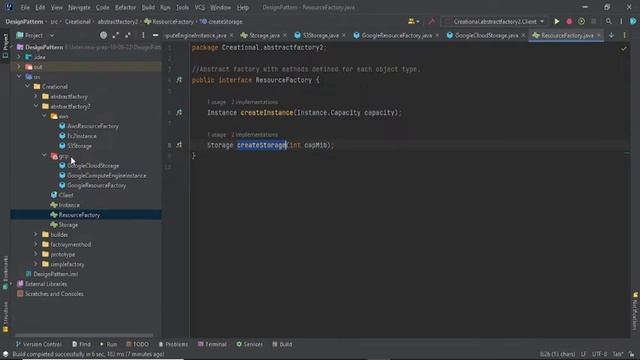Image resolution: width=640 pixels, height=360 pixels.
Task: Collapse all icon in Project panel header
Action: pos(128,36)
